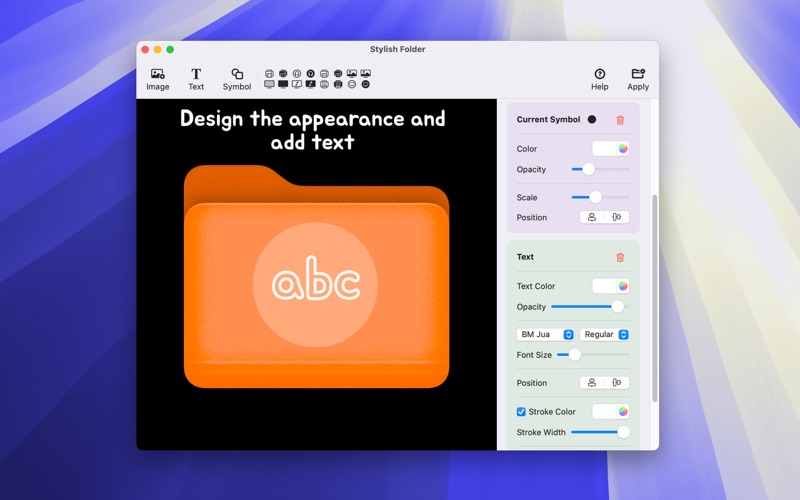Open the BM Jua font dropdown
The image size is (800, 500).
[545, 334]
